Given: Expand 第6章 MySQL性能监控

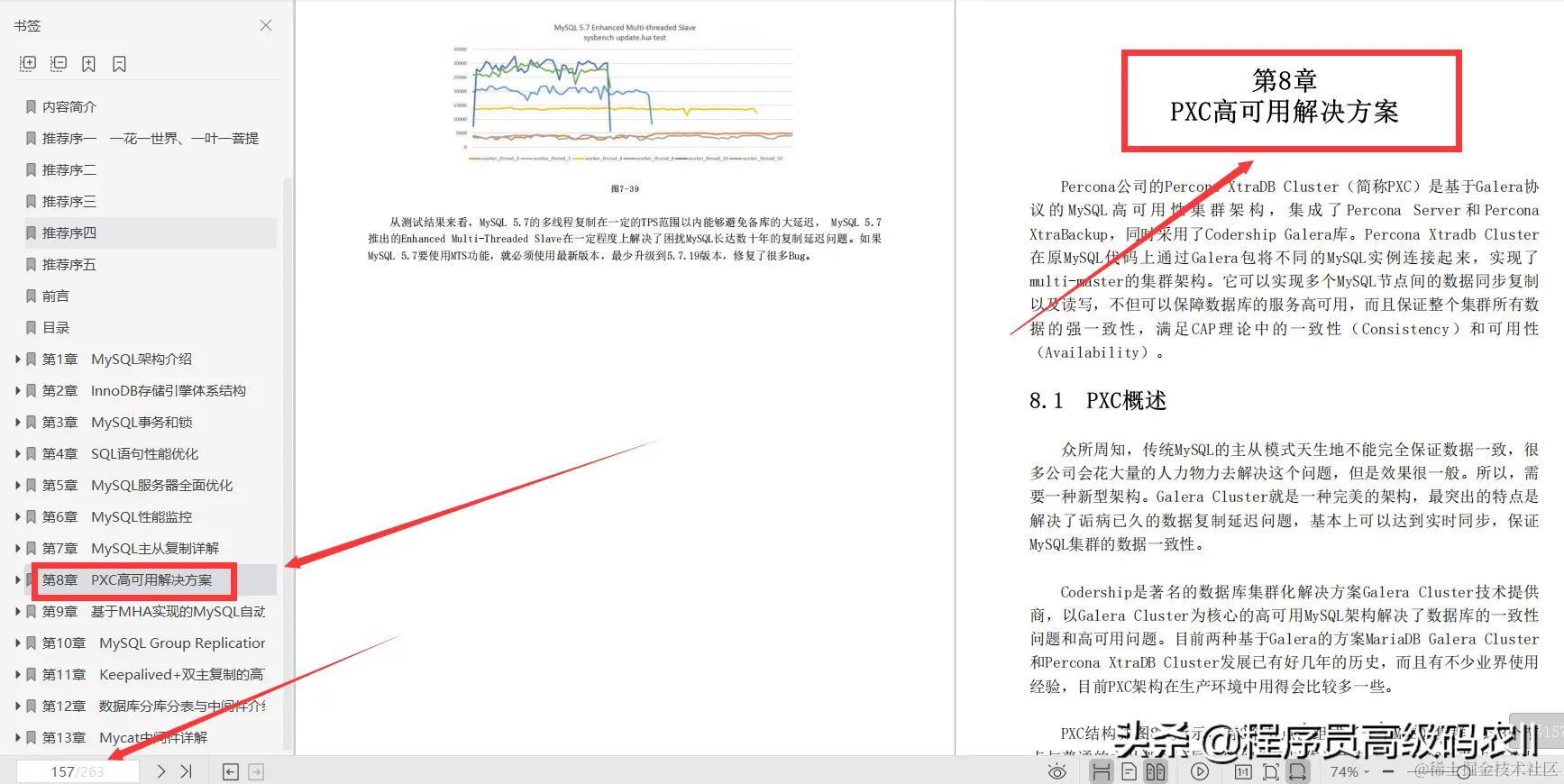Looking at the screenshot, I should pyautogui.click(x=18, y=516).
